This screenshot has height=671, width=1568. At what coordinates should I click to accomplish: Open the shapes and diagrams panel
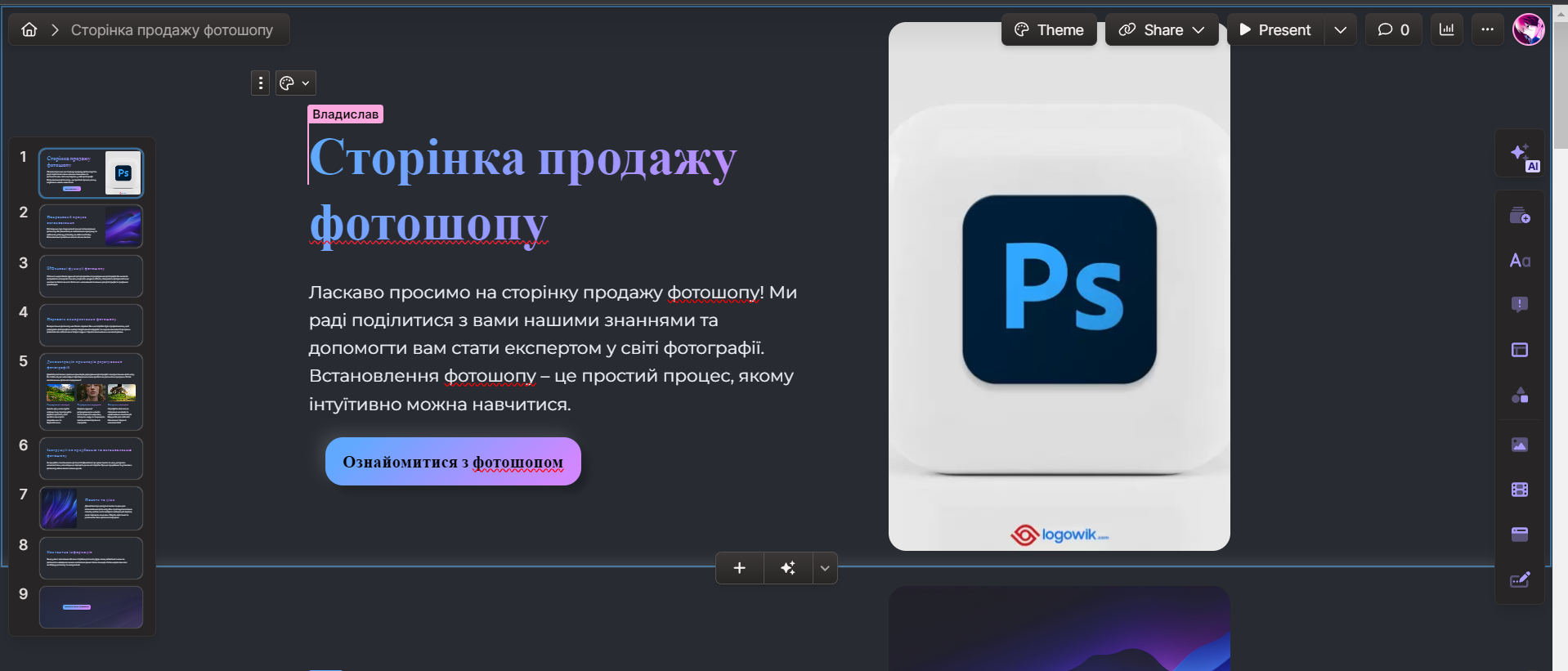click(x=1520, y=396)
